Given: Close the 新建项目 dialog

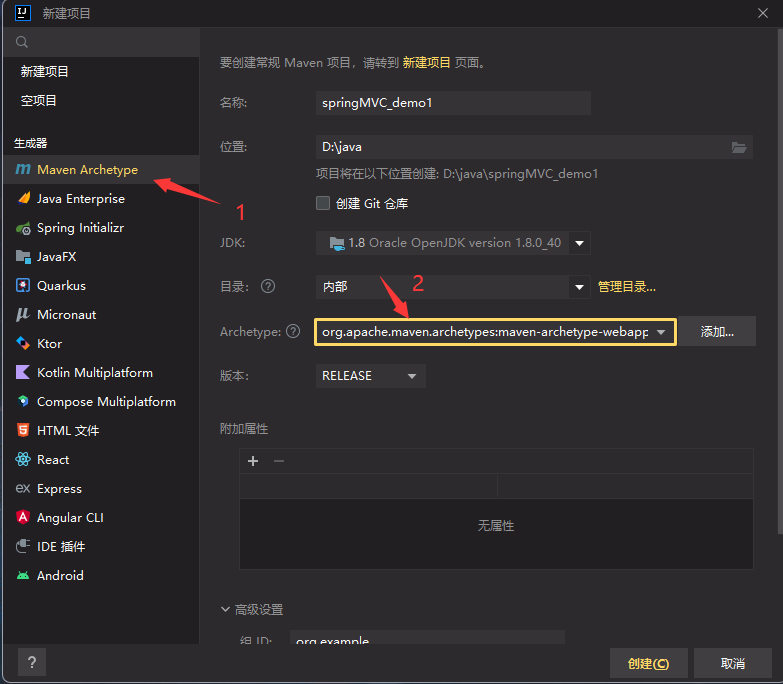Looking at the screenshot, I should pyautogui.click(x=763, y=13).
